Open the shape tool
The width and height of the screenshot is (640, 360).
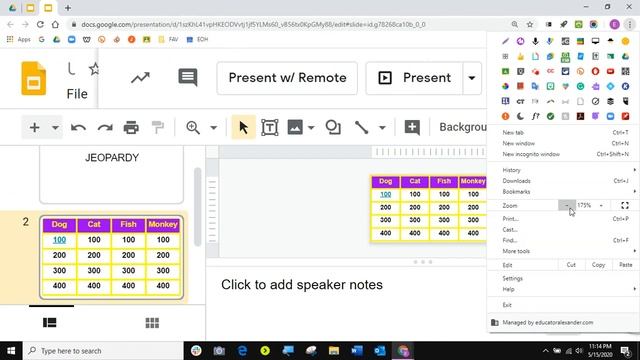[333, 127]
